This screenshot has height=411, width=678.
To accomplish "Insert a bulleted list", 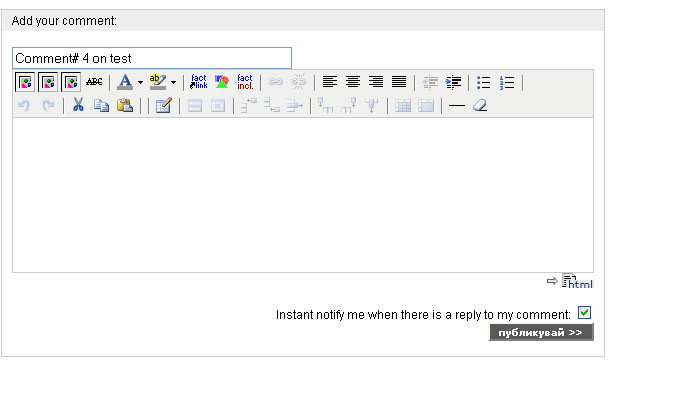I will (483, 82).
